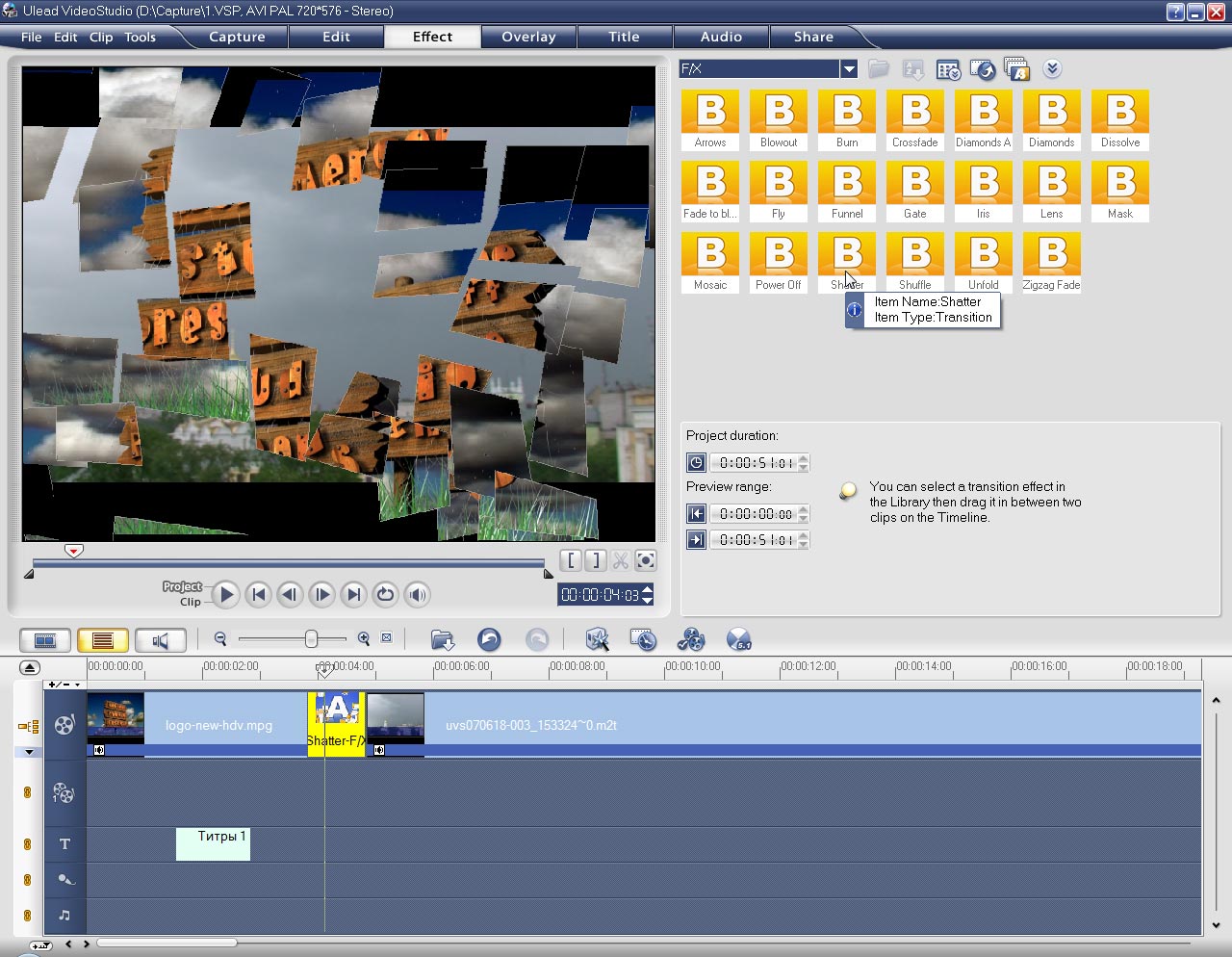This screenshot has height=957, width=1232.
Task: Open the F/X library folder dropdown
Action: [848, 68]
